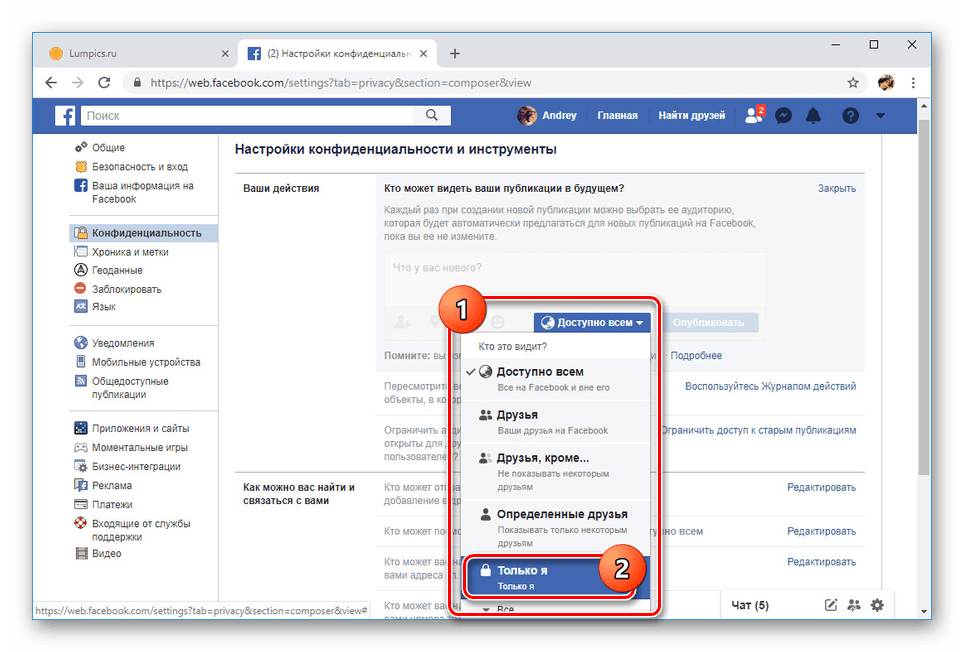
Task: Go back in browser
Action: point(51,82)
